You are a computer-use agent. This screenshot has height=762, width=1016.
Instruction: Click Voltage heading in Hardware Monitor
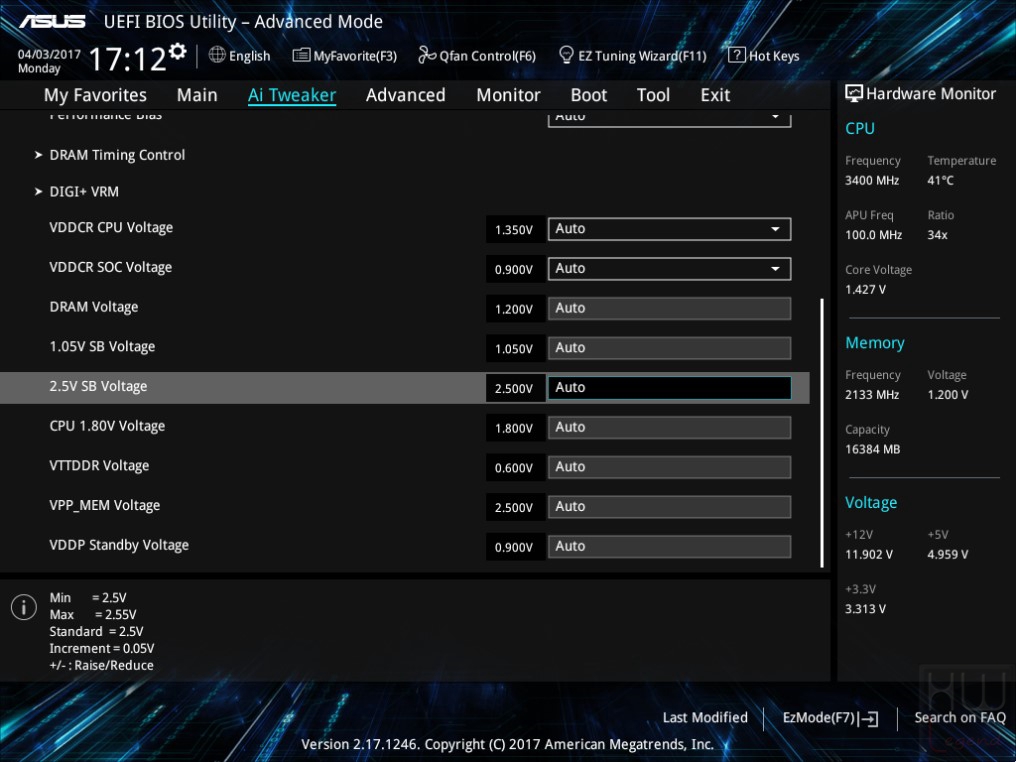click(x=871, y=503)
